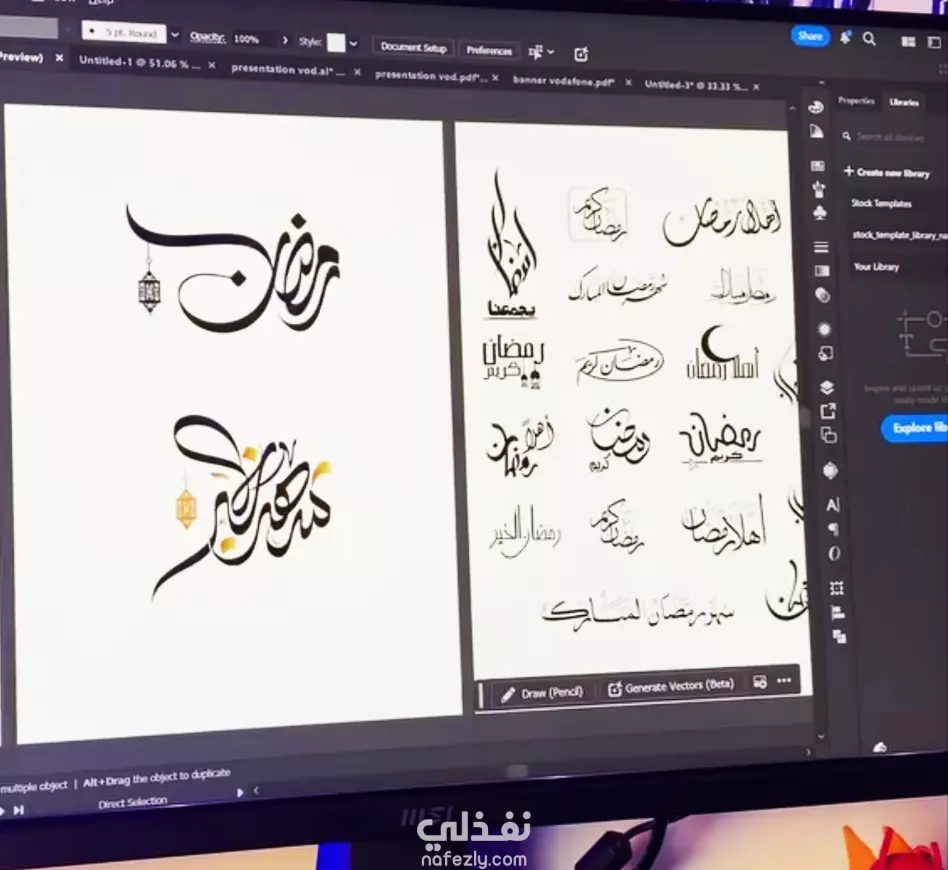Open the Transform panel icon
Screen dimensions: 948x870
[837, 588]
